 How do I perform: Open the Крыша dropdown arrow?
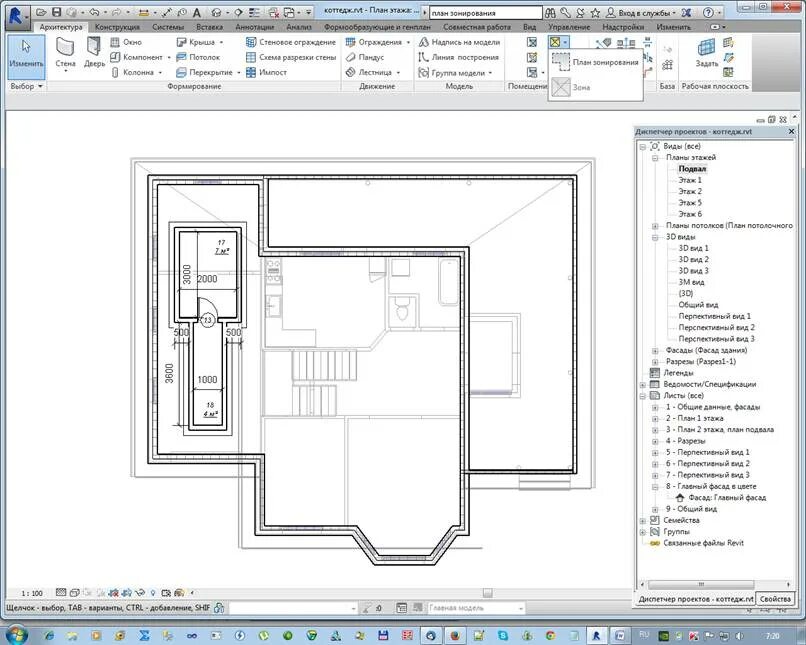[222, 42]
